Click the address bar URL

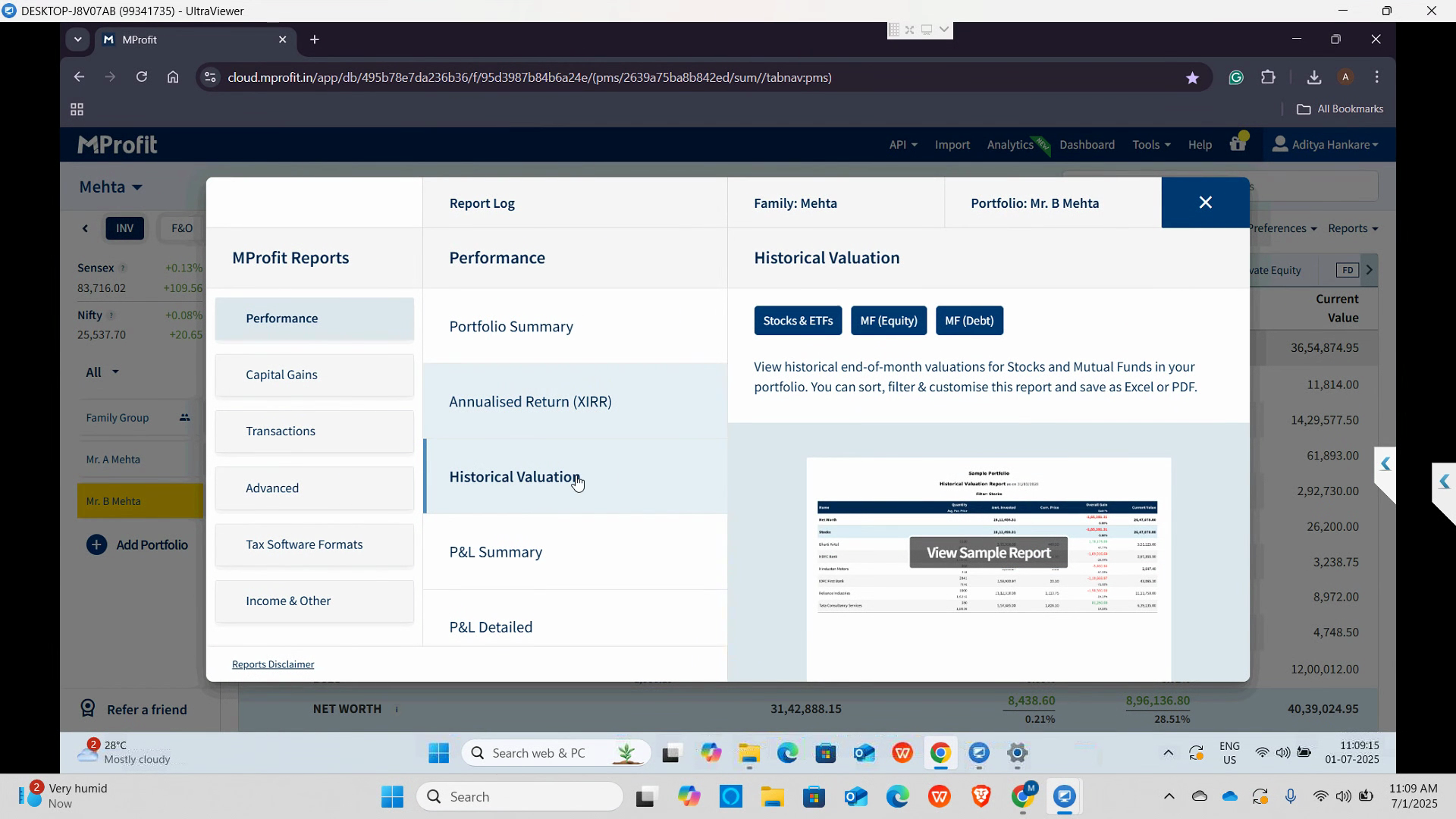pyautogui.click(x=529, y=77)
